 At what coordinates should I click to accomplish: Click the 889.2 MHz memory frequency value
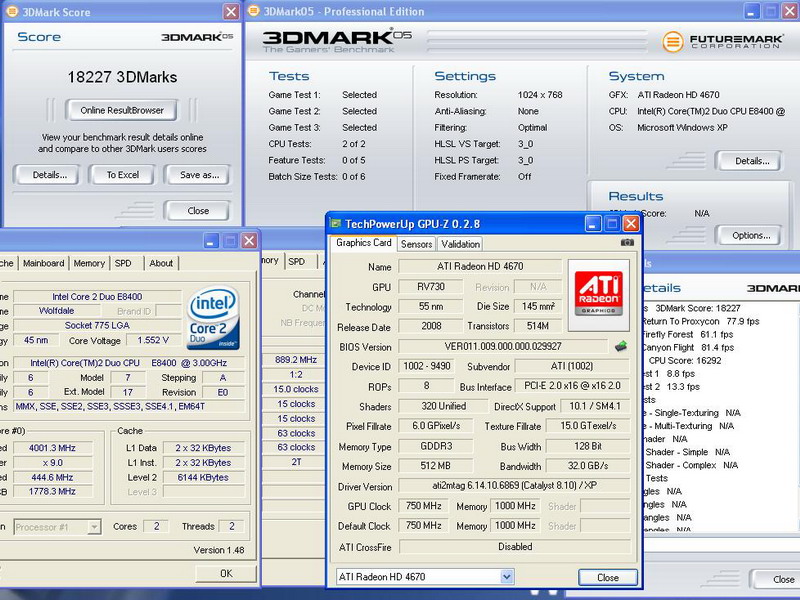[296, 360]
